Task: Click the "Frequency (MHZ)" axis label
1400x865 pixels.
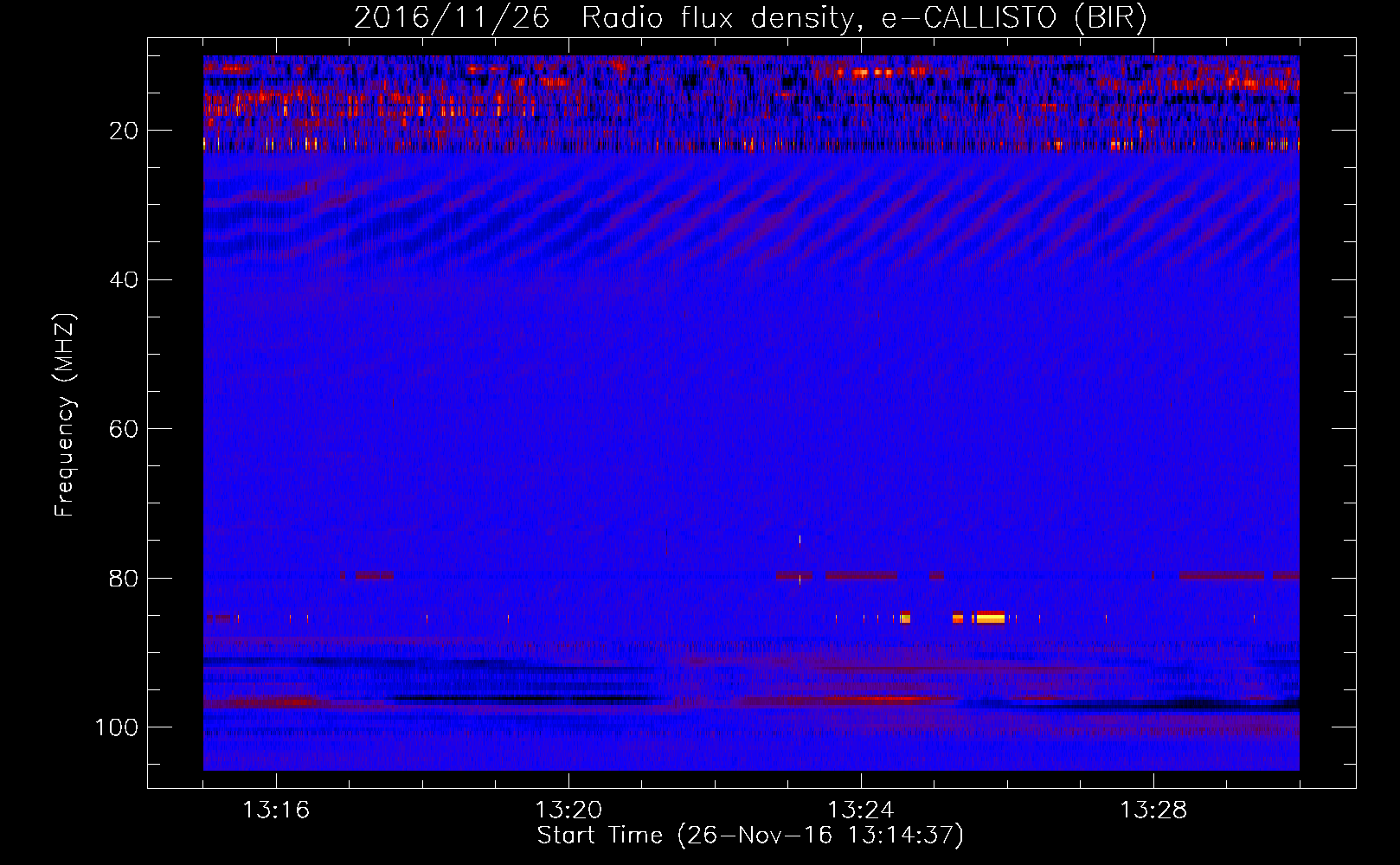Action: click(64, 415)
